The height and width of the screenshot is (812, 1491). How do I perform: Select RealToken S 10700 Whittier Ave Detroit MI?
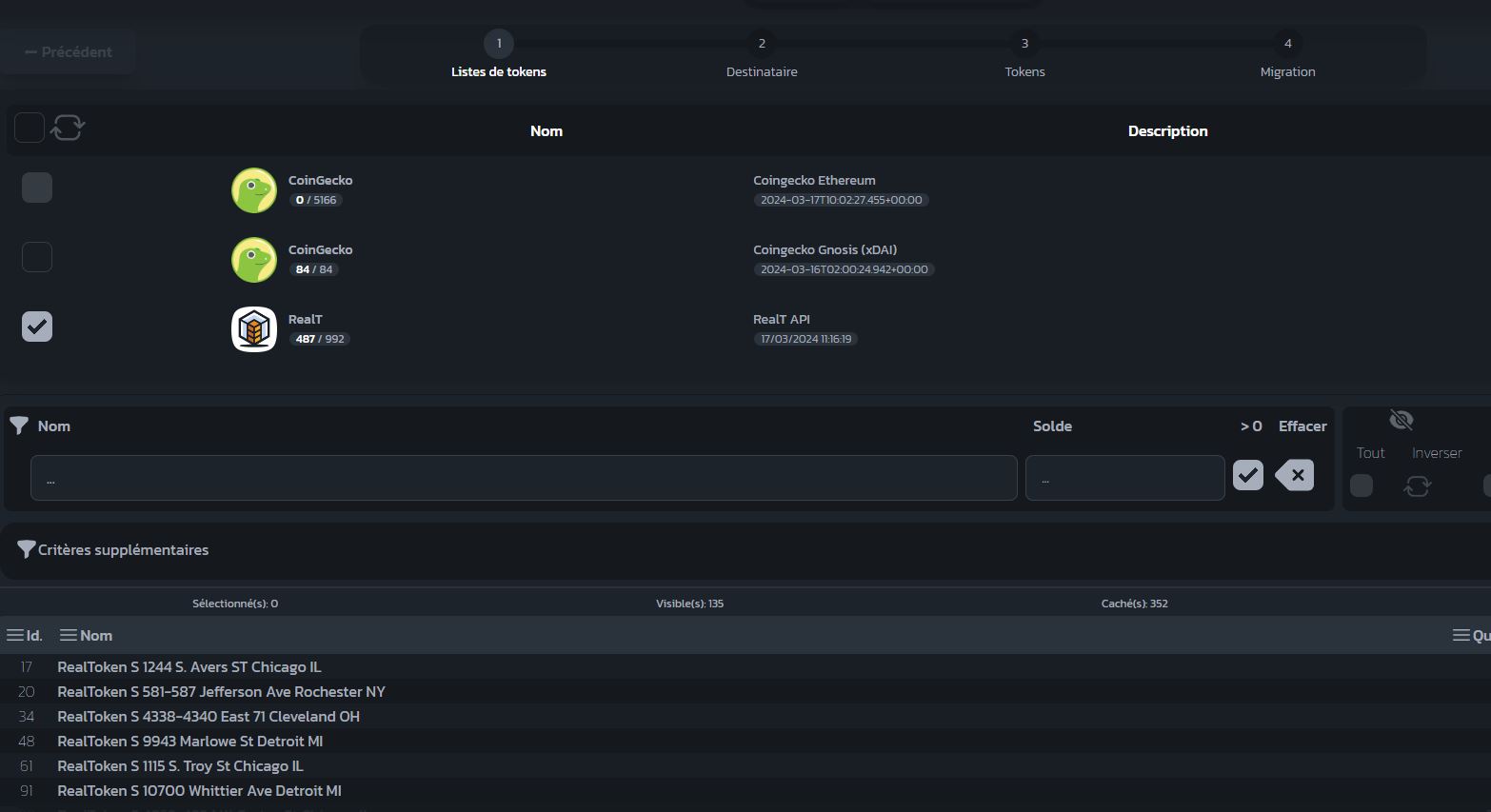199,790
